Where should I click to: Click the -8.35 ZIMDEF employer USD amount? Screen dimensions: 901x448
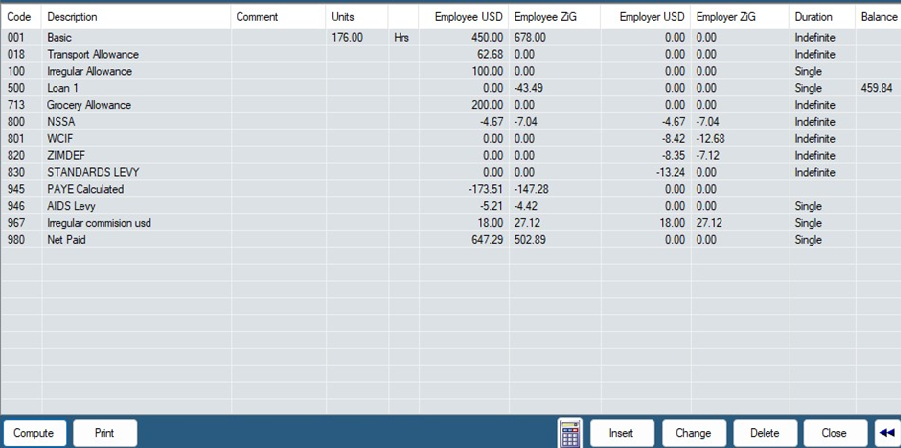pyautogui.click(x=671, y=156)
